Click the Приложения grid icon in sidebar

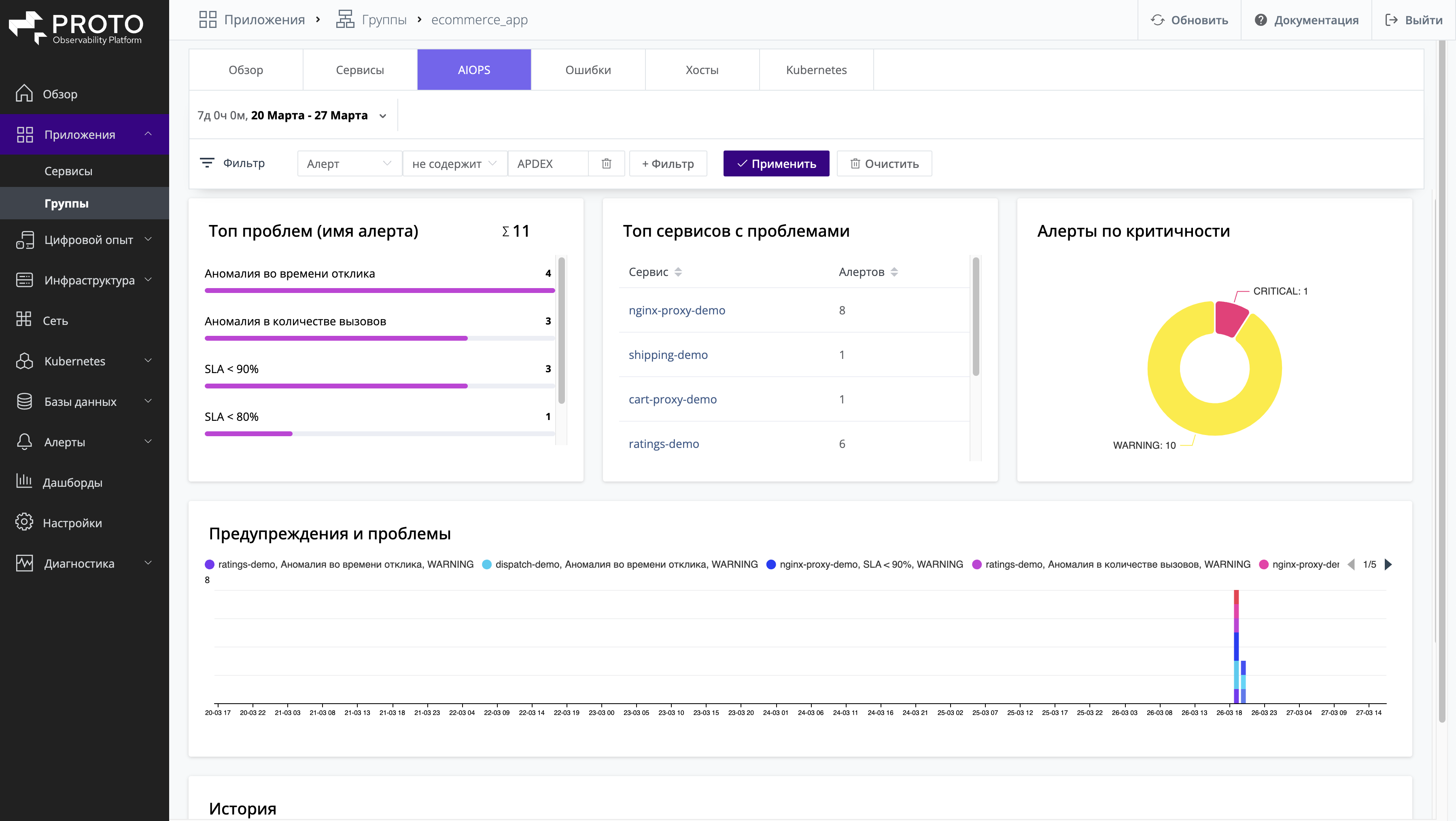click(25, 134)
